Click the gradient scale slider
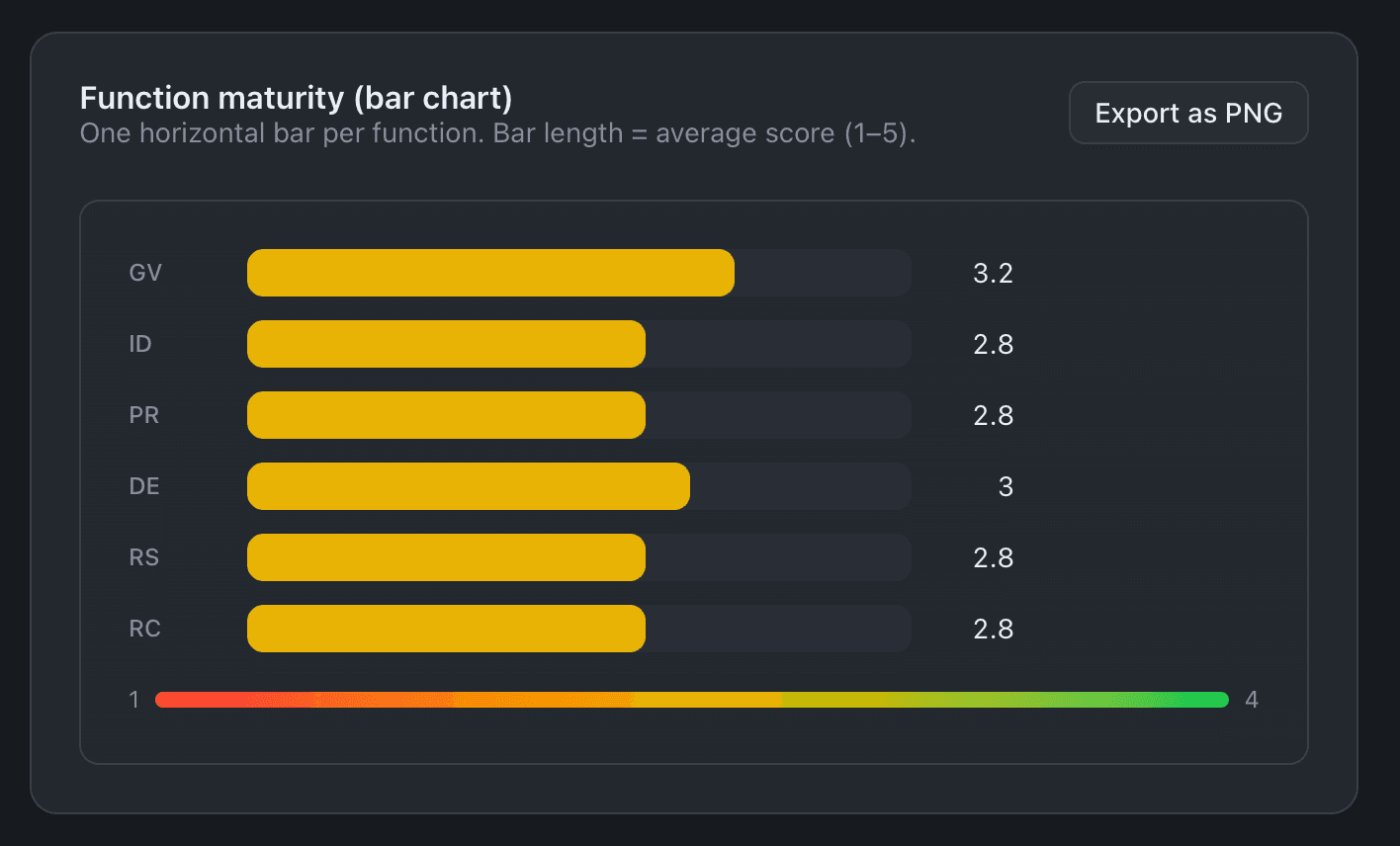The height and width of the screenshot is (846, 1400). (692, 699)
